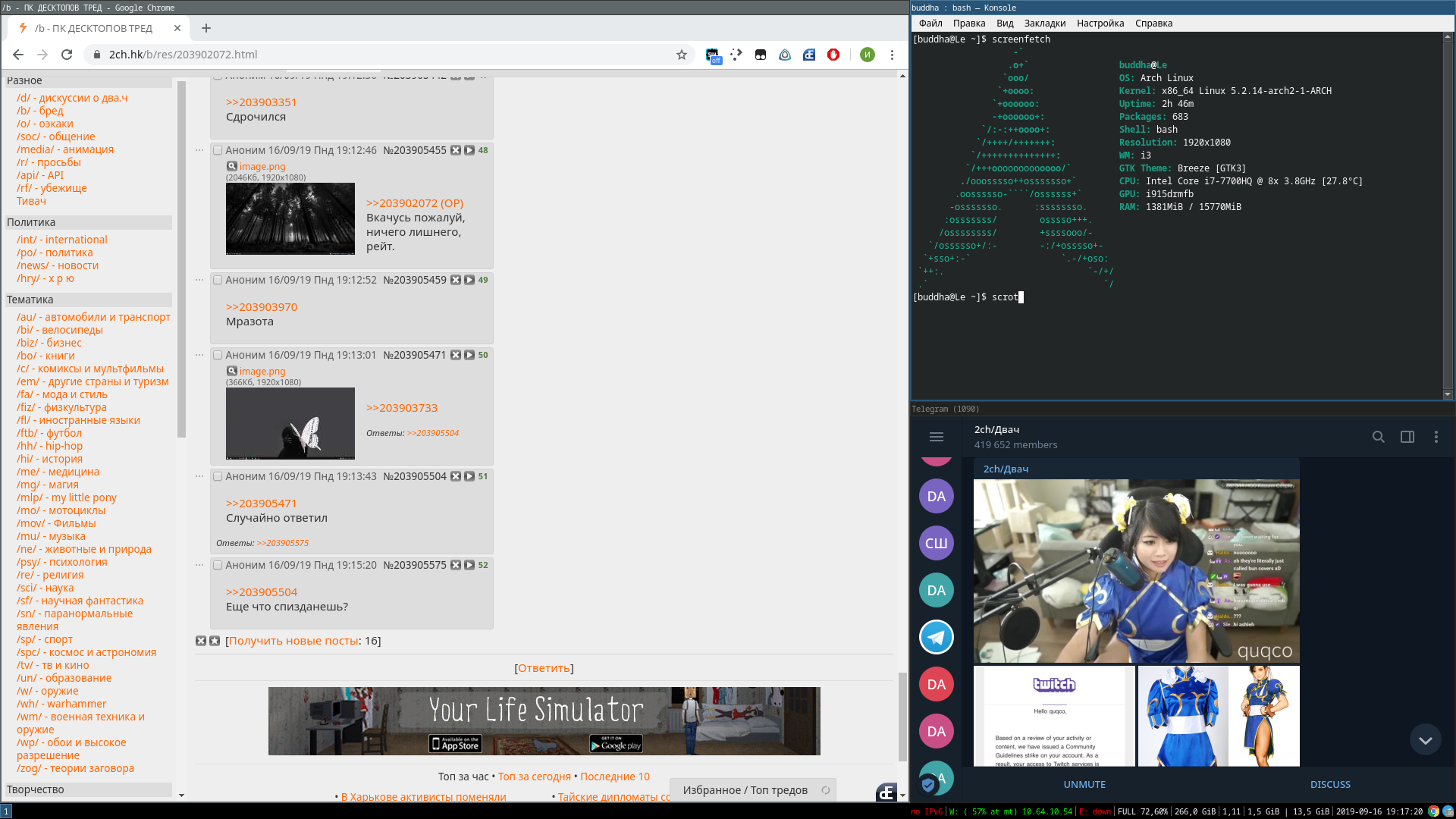Tick the checkbox of post №203905504
The width and height of the screenshot is (1456, 819).
218,476
